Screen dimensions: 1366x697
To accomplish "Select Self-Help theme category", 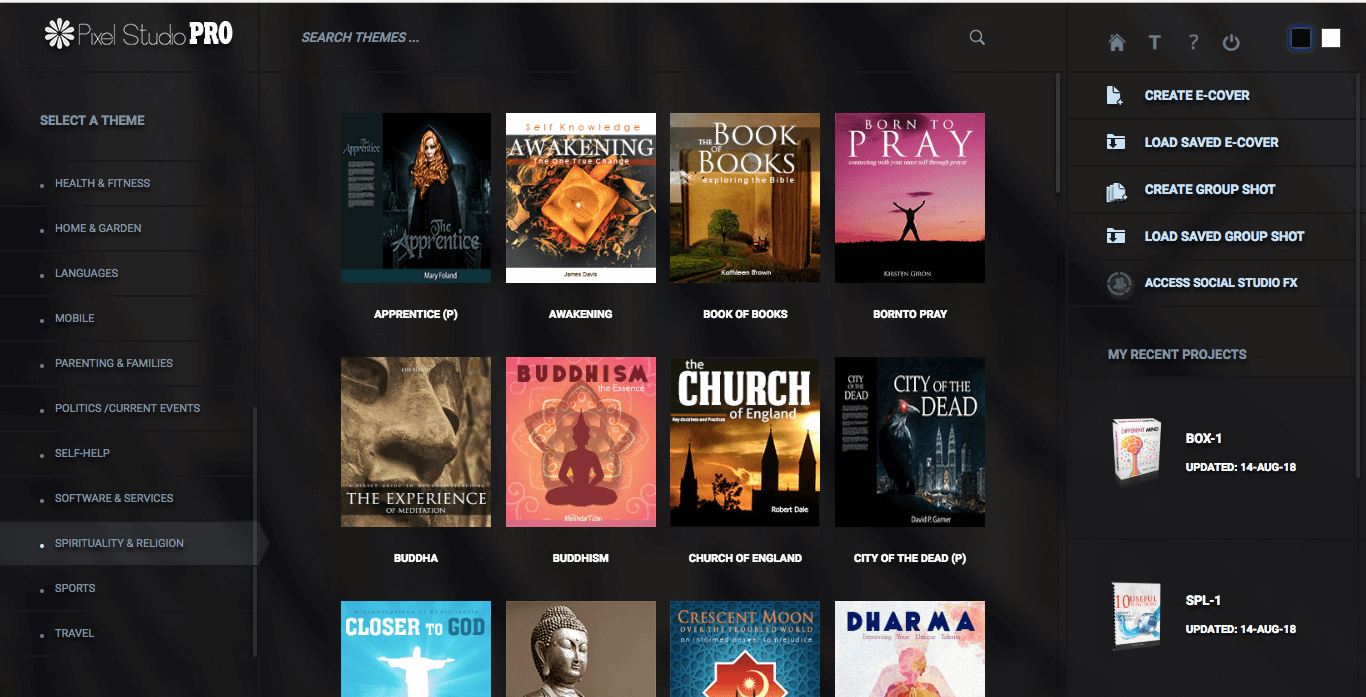I will [82, 453].
